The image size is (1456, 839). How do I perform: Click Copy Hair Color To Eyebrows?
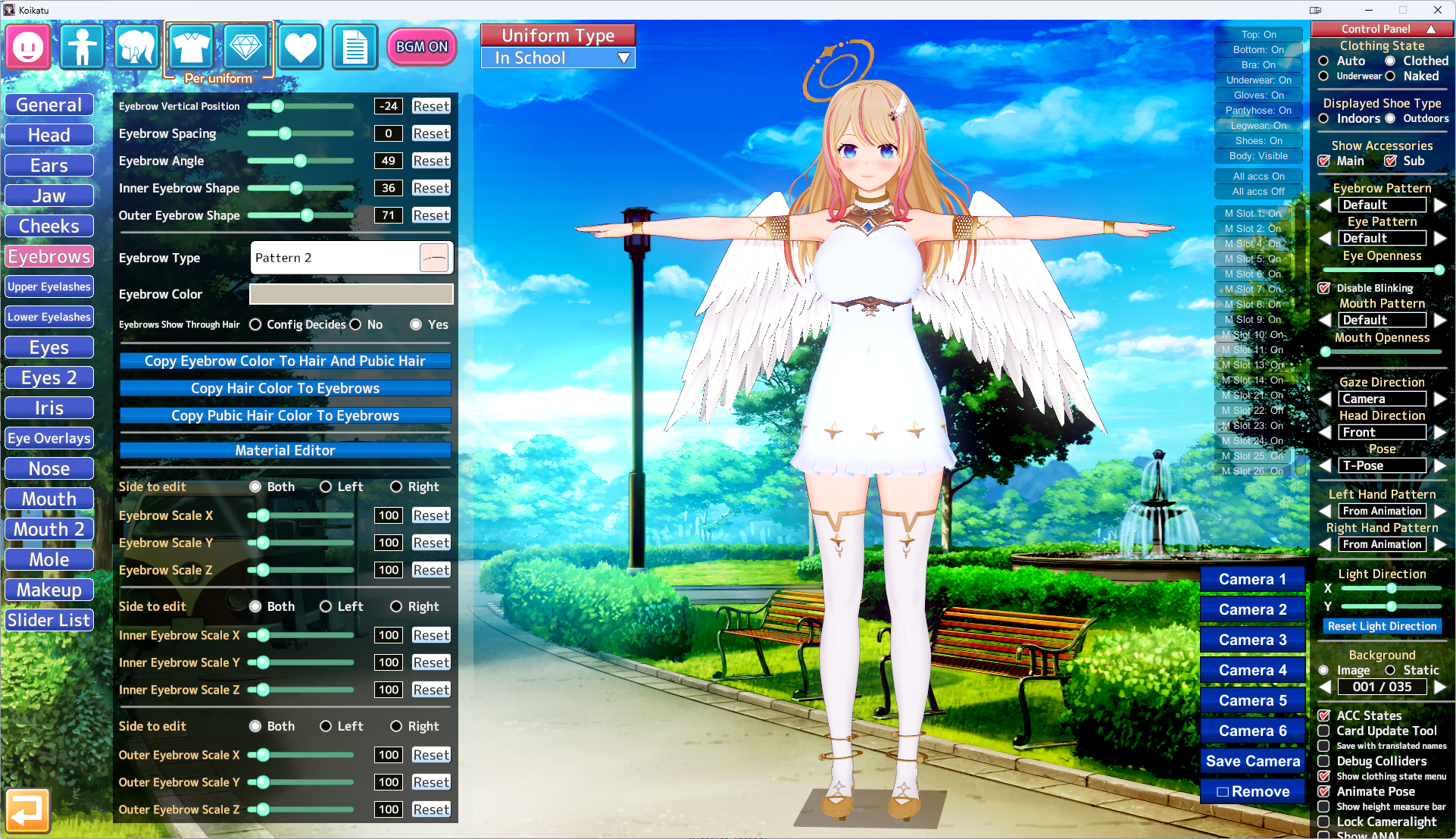point(285,388)
